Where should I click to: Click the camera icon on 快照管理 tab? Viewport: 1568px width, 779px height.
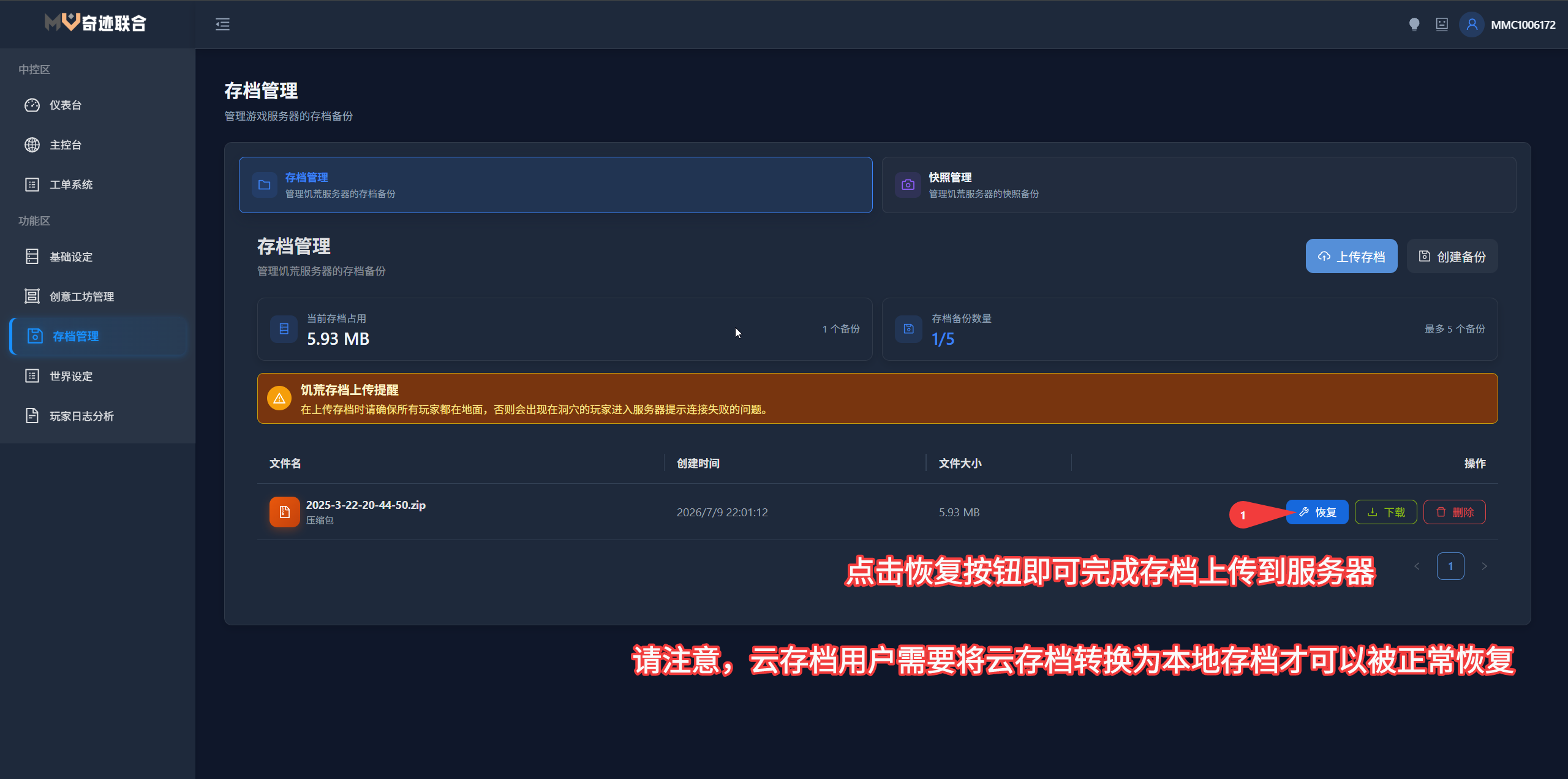(908, 185)
